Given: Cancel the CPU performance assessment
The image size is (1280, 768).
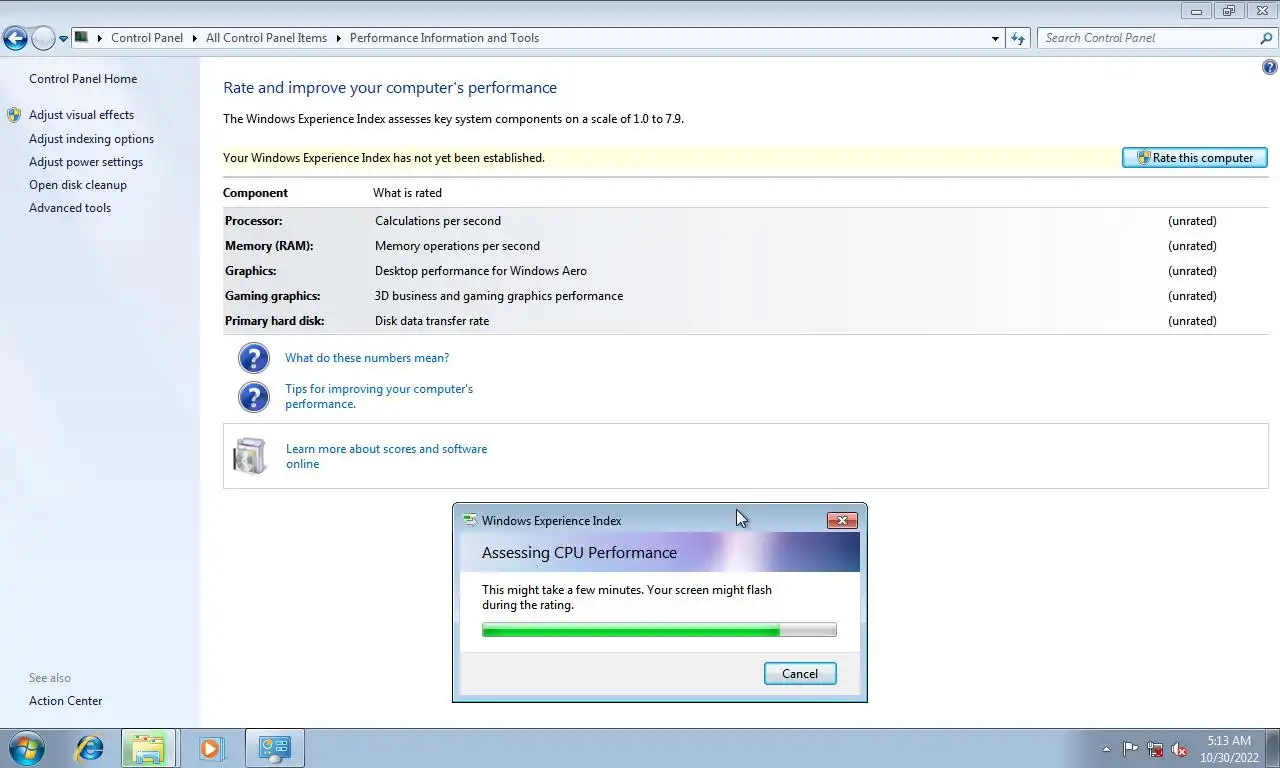Looking at the screenshot, I should coord(800,674).
